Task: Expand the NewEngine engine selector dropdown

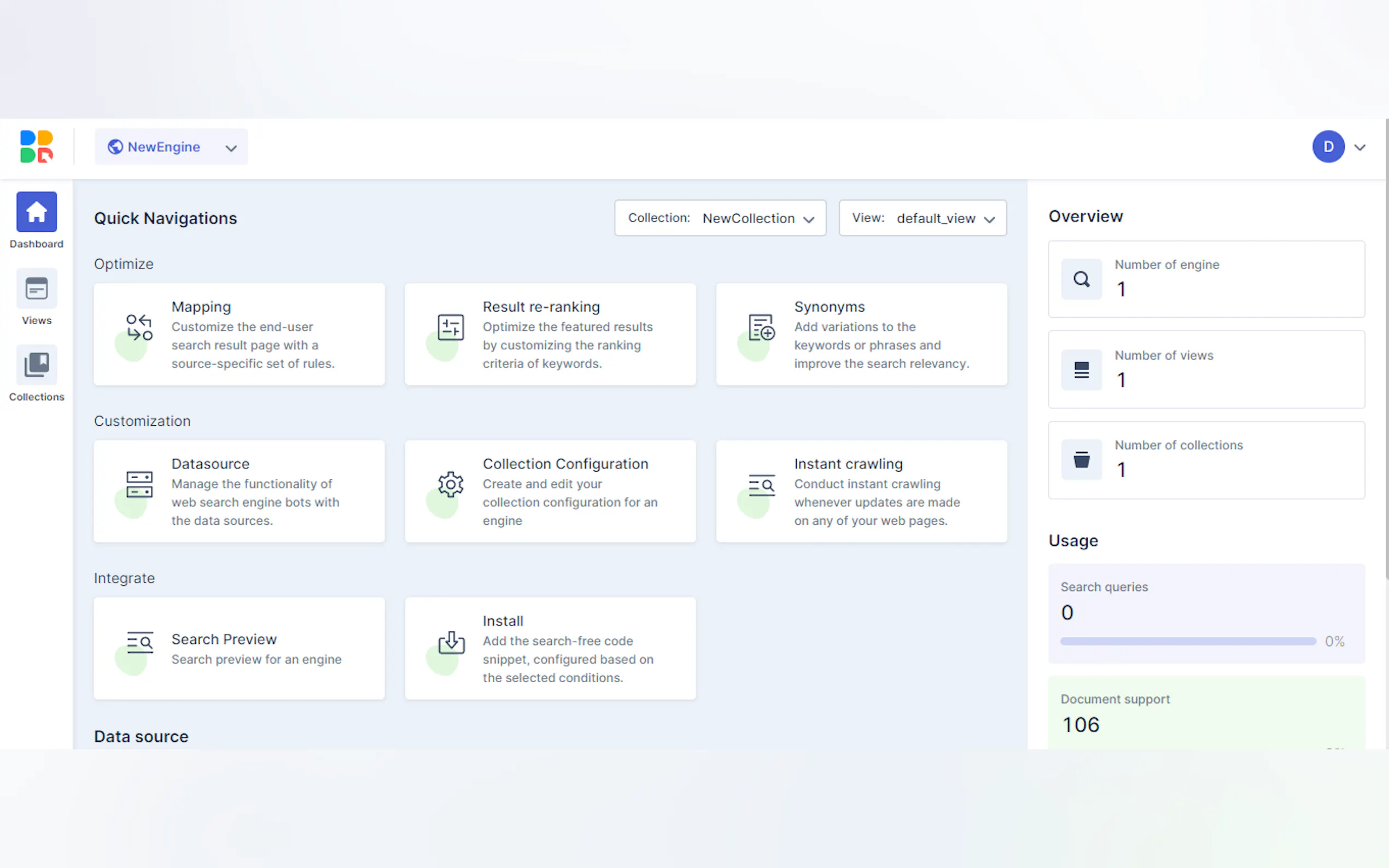Action: pos(171,147)
